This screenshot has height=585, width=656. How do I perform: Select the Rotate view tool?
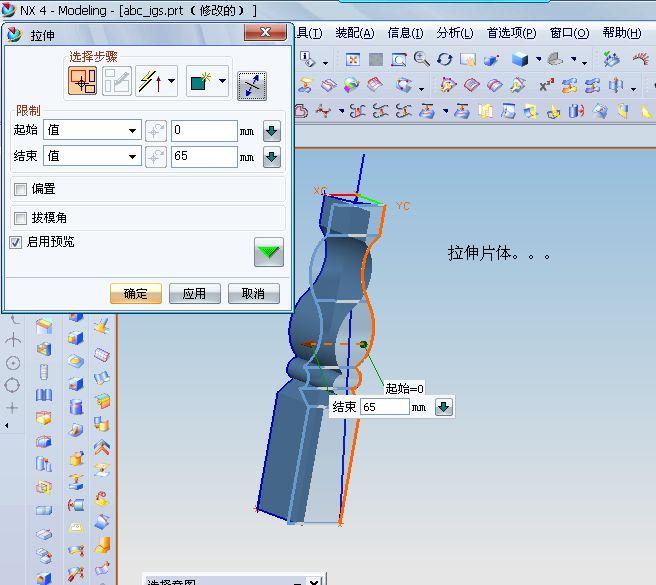444,59
